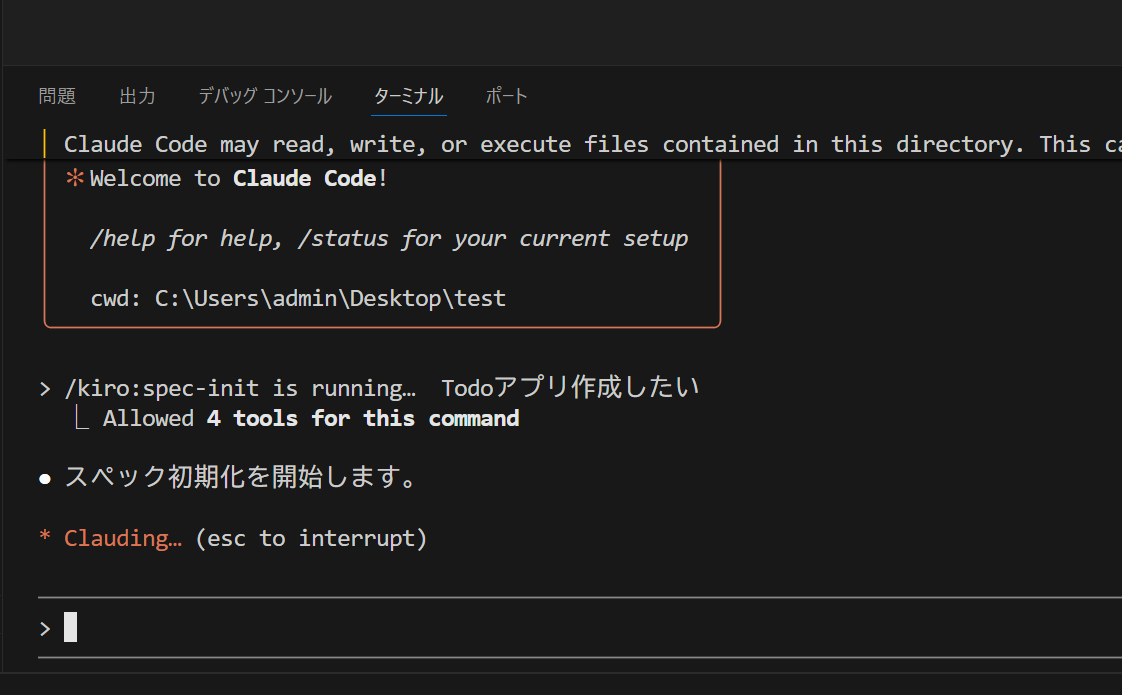Select the デバッグ コンソール tab

tap(264, 96)
